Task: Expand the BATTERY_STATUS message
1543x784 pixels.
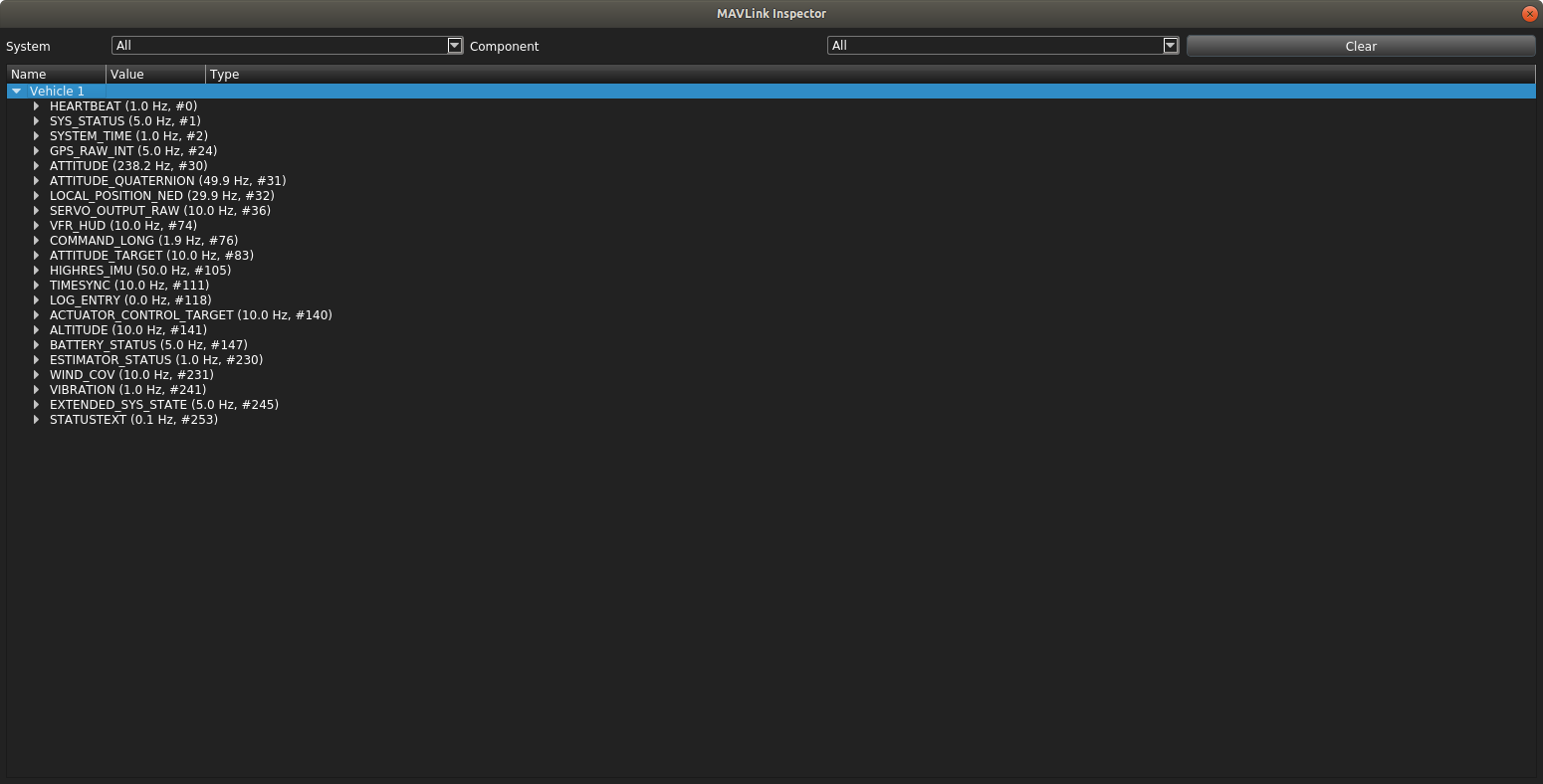Action: pyautogui.click(x=37, y=344)
